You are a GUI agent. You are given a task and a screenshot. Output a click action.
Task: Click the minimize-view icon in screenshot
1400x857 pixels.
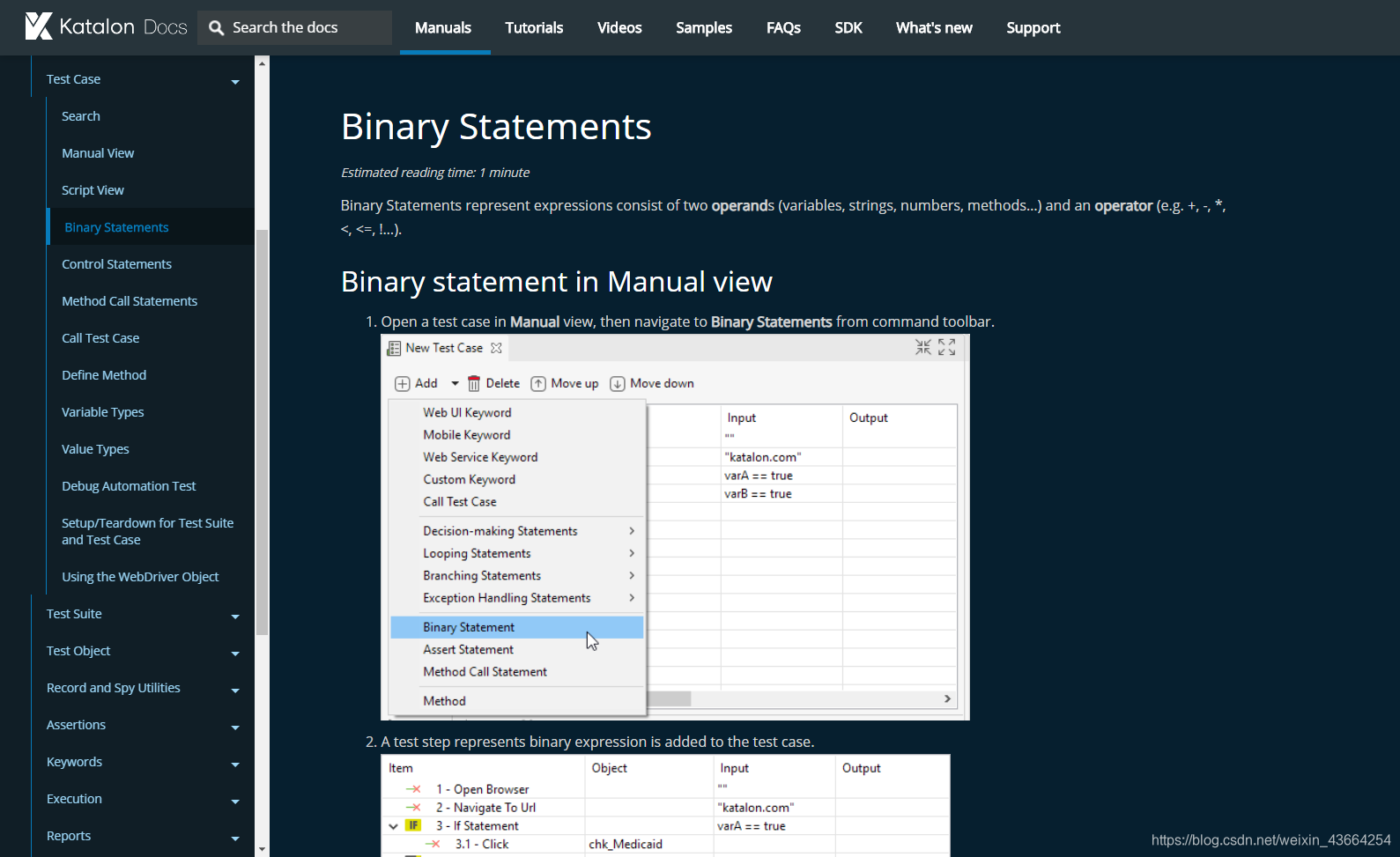(922, 347)
